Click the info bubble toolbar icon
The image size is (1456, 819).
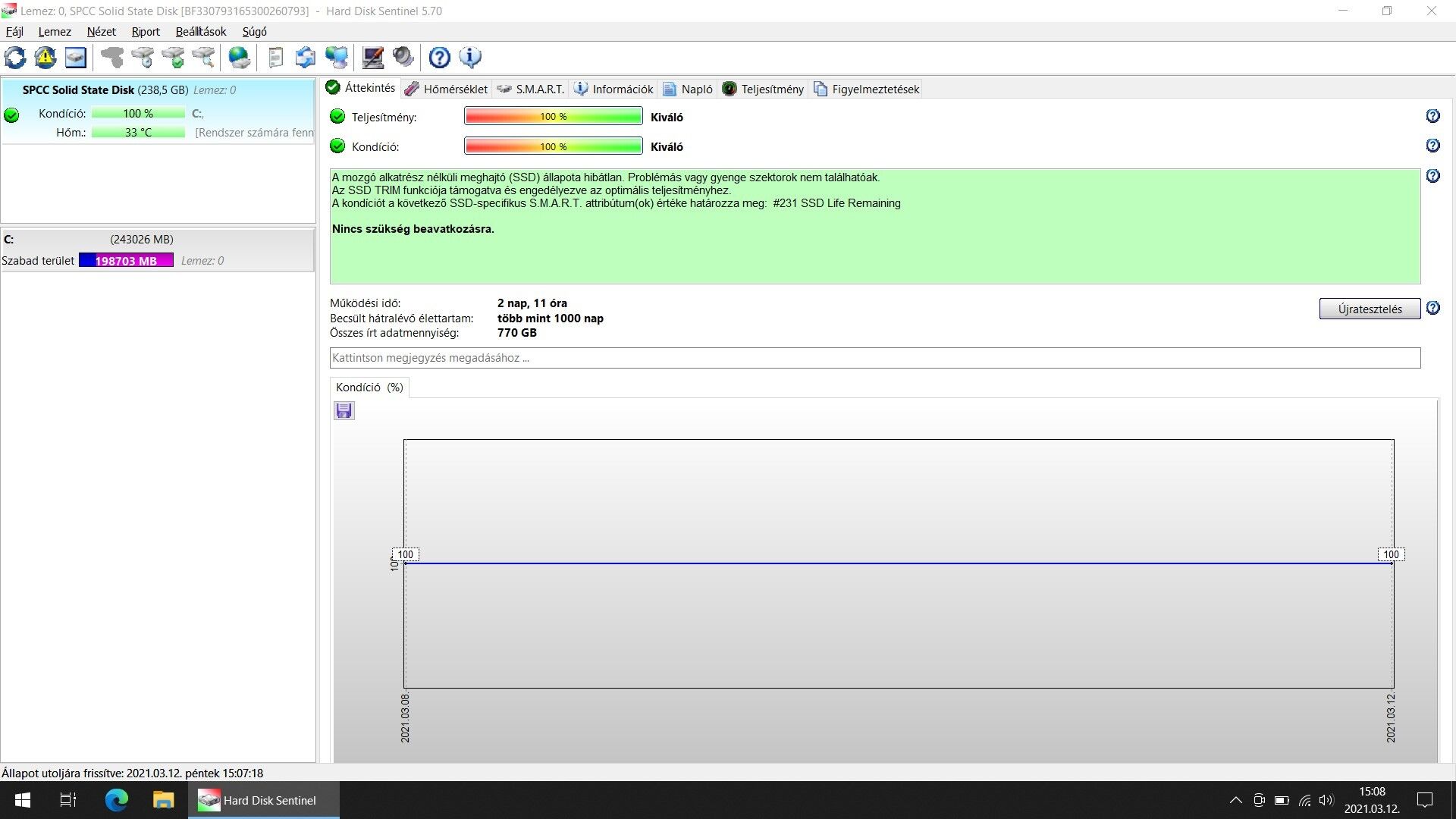pyautogui.click(x=470, y=58)
